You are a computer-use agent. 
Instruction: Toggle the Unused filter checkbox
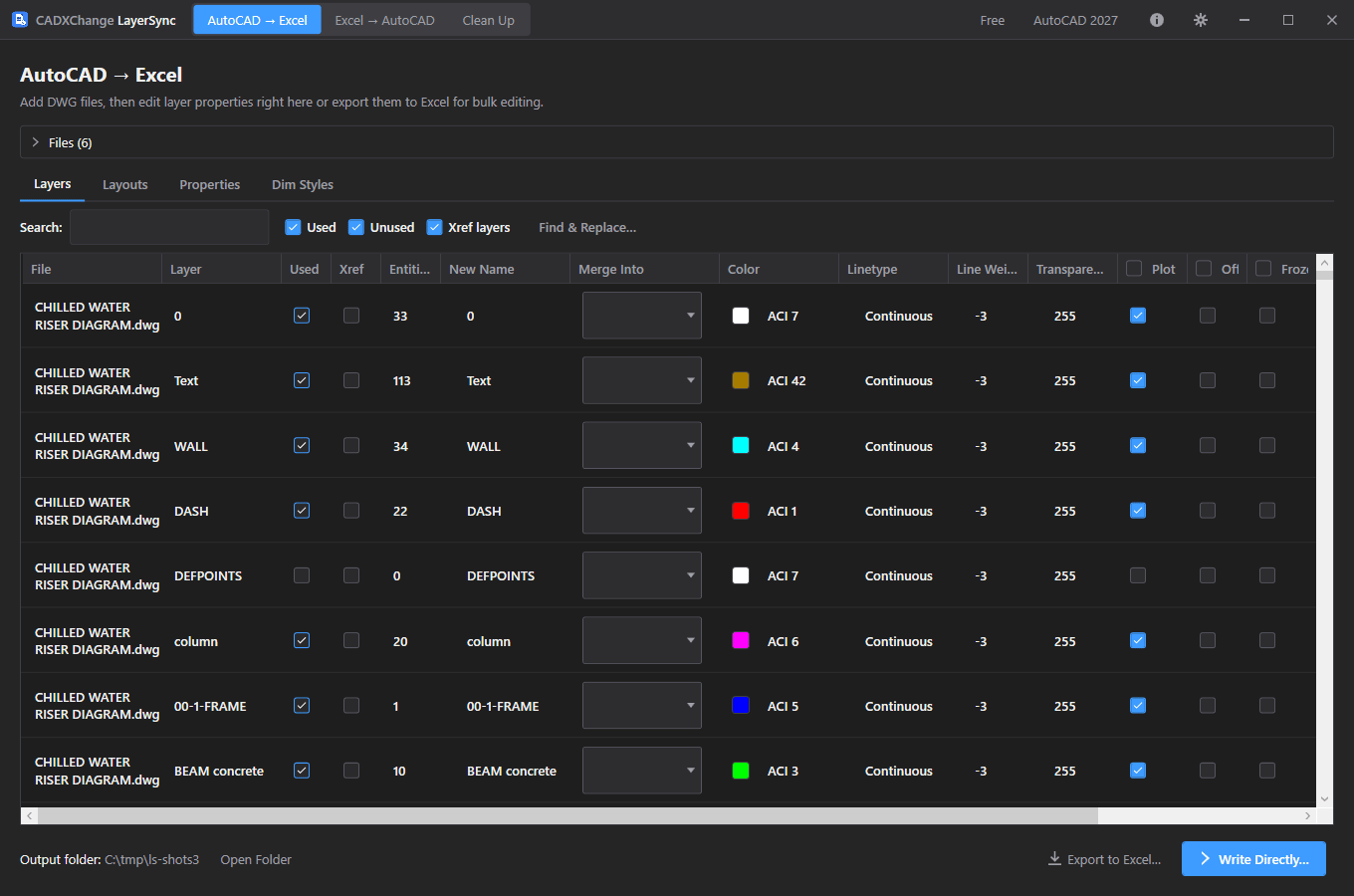click(x=356, y=227)
